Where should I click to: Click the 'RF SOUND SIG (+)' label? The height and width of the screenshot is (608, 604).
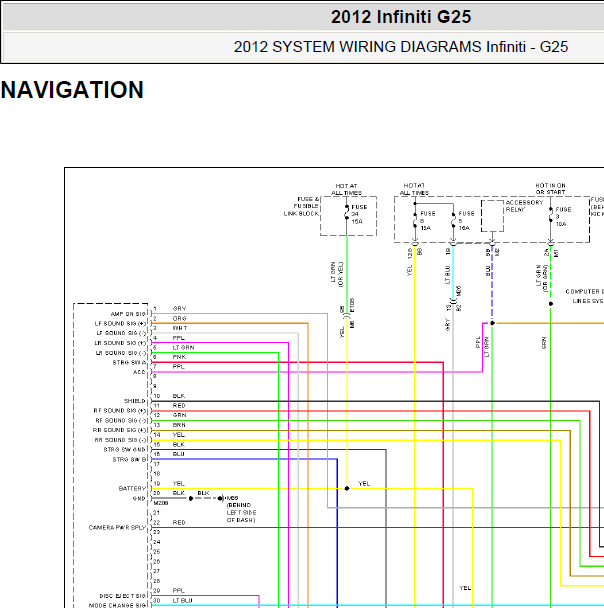click(x=120, y=411)
